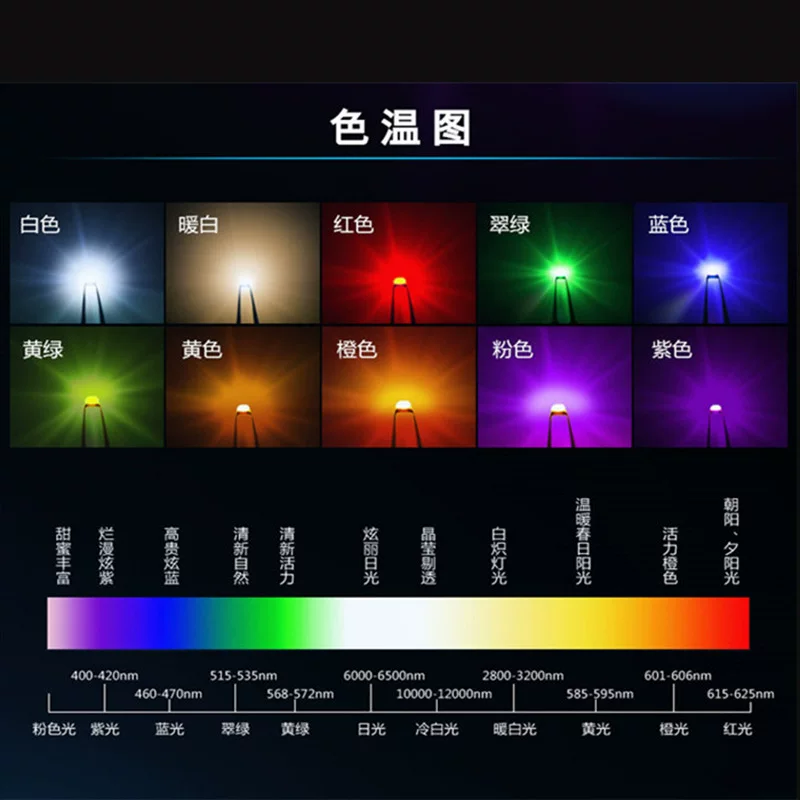
Task: Click the 色温图 title heading
Action: (401, 128)
